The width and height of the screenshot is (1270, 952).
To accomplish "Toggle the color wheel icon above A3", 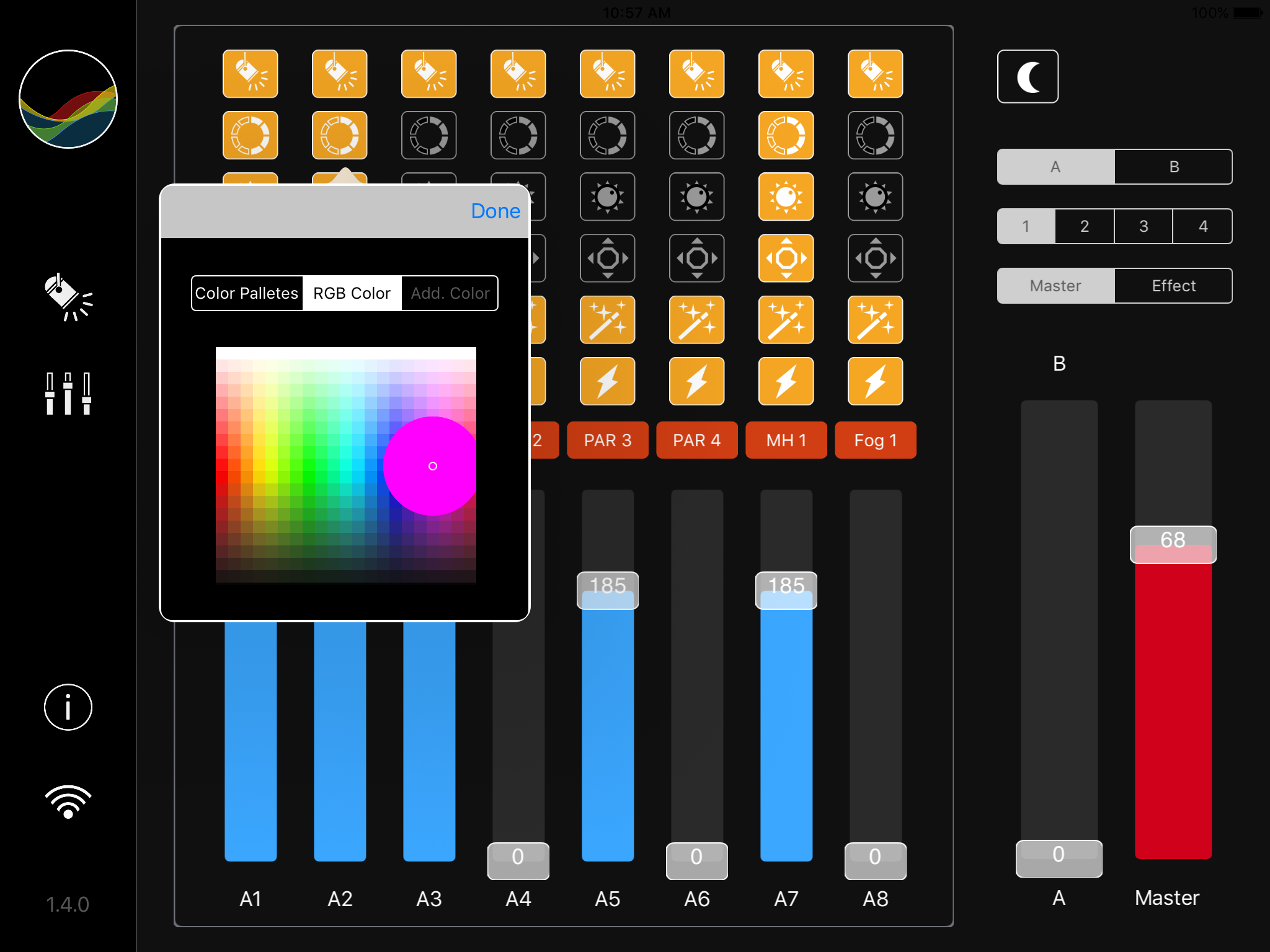I will point(429,135).
